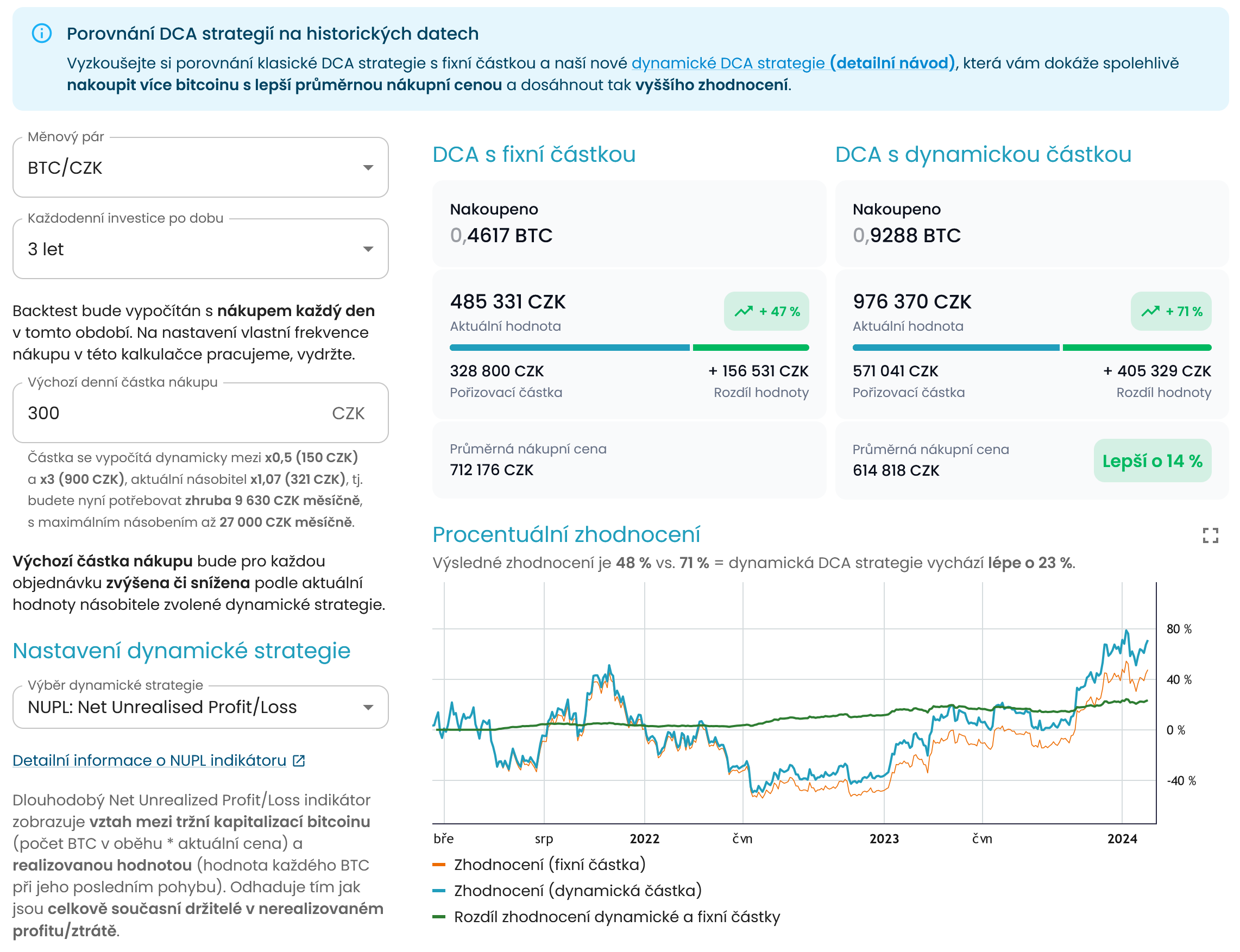Click the 2023 marker on chart axis
Image resolution: width=1240 pixels, height=952 pixels.
(x=884, y=838)
